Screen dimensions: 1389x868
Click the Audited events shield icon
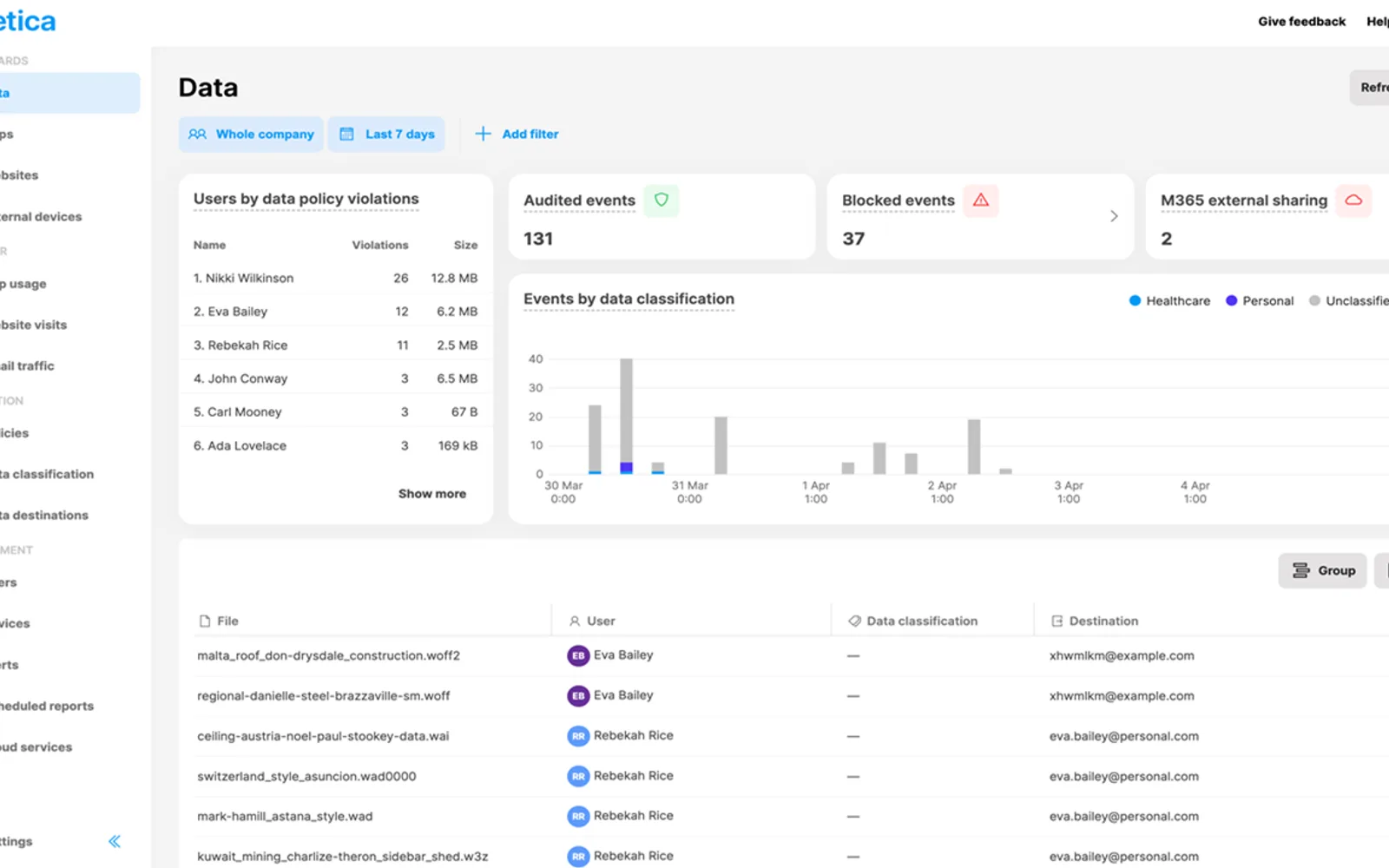pos(662,200)
